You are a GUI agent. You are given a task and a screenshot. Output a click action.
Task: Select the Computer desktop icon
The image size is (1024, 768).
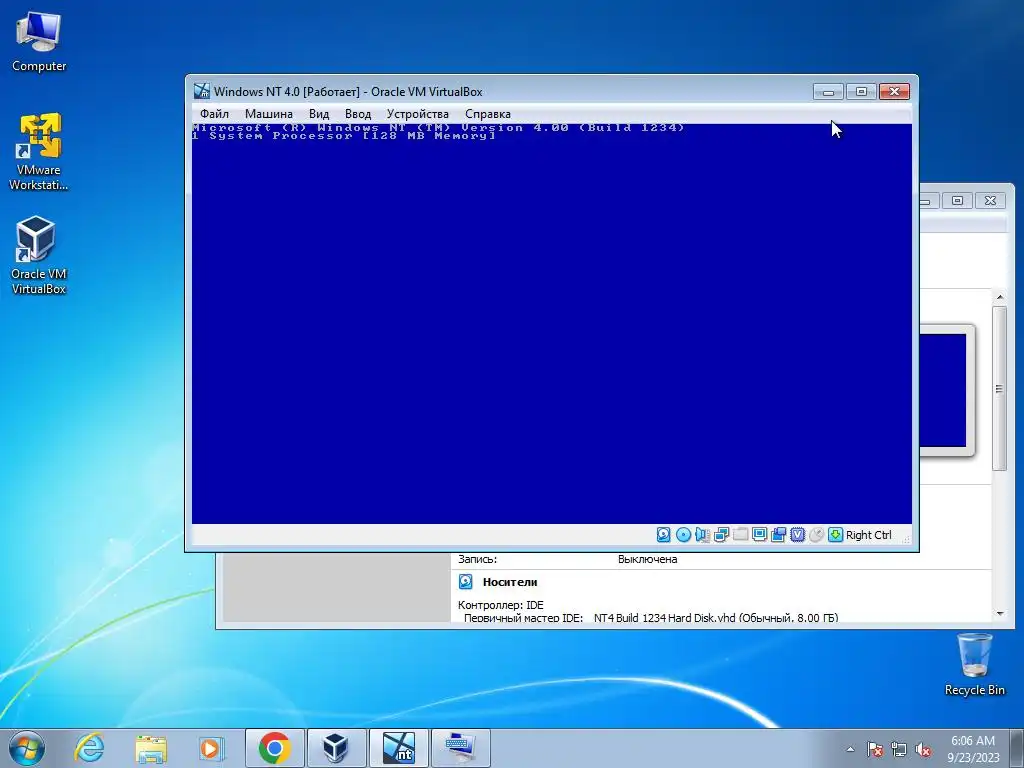coord(39,40)
